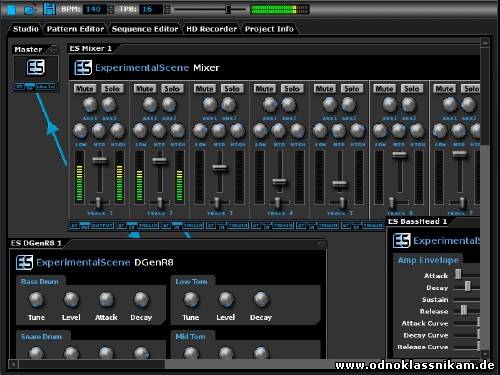This screenshot has height=375, width=500.
Task: Click the track 1 LOW EQ knob
Action: point(80,131)
